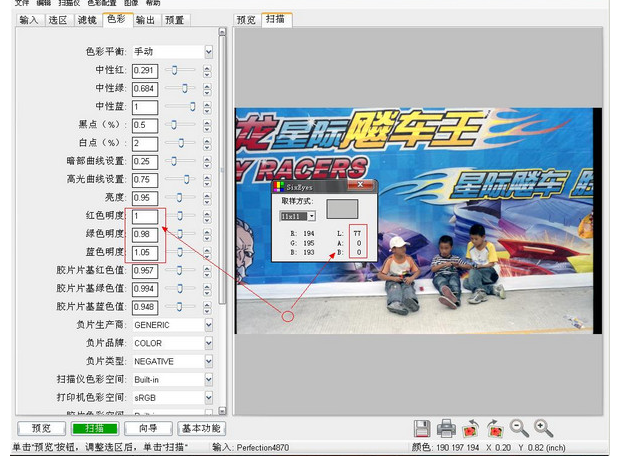The image size is (627, 456).
Task: Open the 负片品牌 COLOR dropdown
Action: (x=208, y=343)
